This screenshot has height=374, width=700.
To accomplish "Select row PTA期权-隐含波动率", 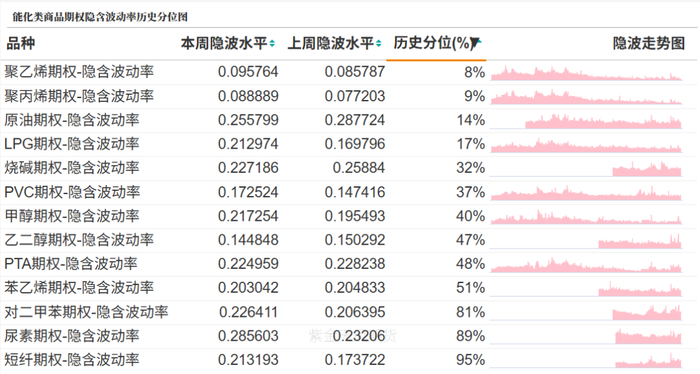I will tap(349, 264).
